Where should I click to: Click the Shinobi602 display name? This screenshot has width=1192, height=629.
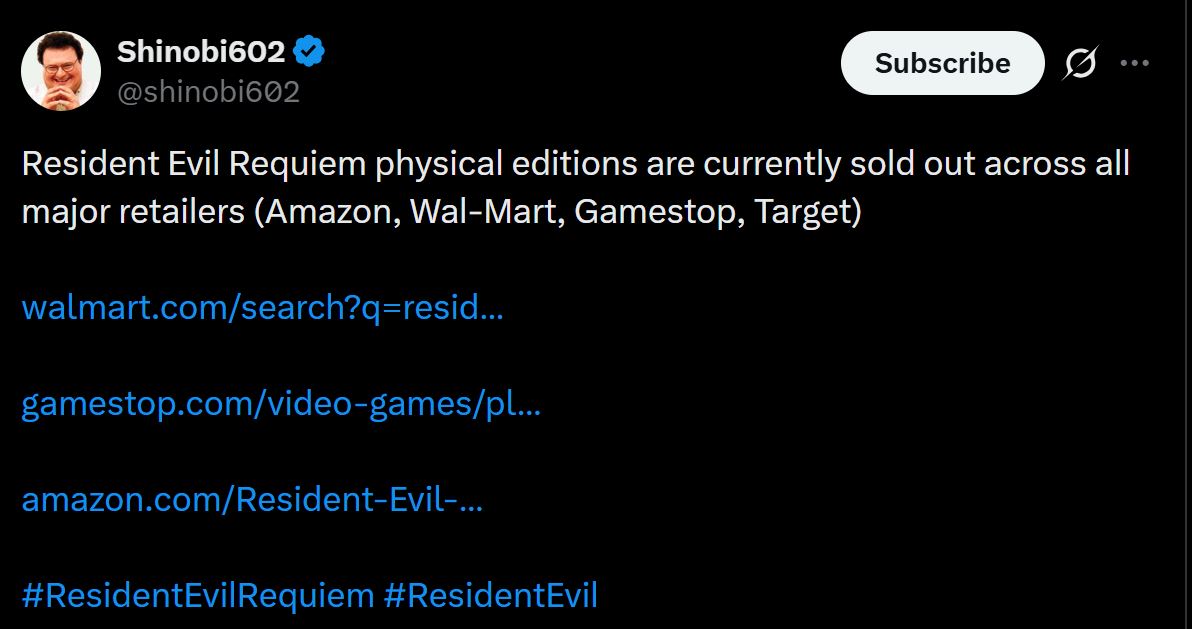pyautogui.click(x=200, y=52)
